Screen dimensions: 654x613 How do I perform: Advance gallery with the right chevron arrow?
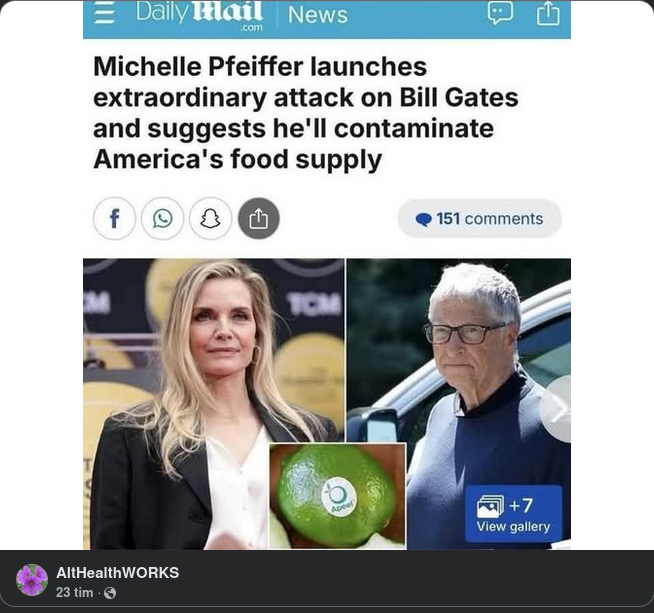pyautogui.click(x=558, y=410)
